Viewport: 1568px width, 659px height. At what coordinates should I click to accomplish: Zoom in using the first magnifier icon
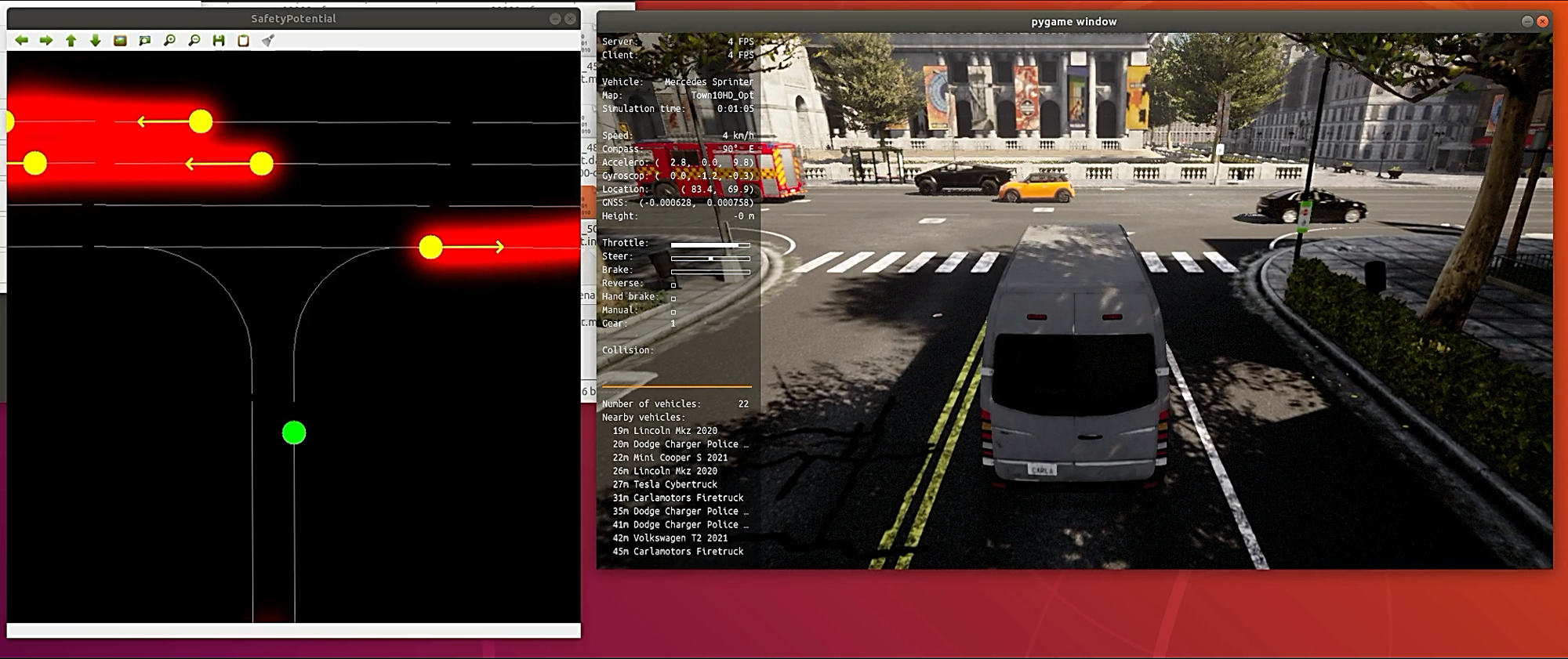[x=169, y=41]
